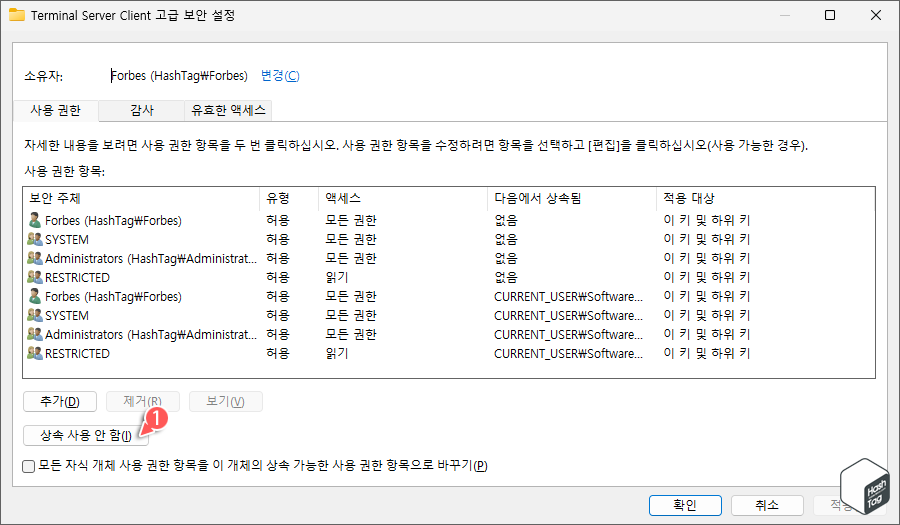Switch to the 사용 권한 tab
This screenshot has width=900, height=525.
click(56, 110)
